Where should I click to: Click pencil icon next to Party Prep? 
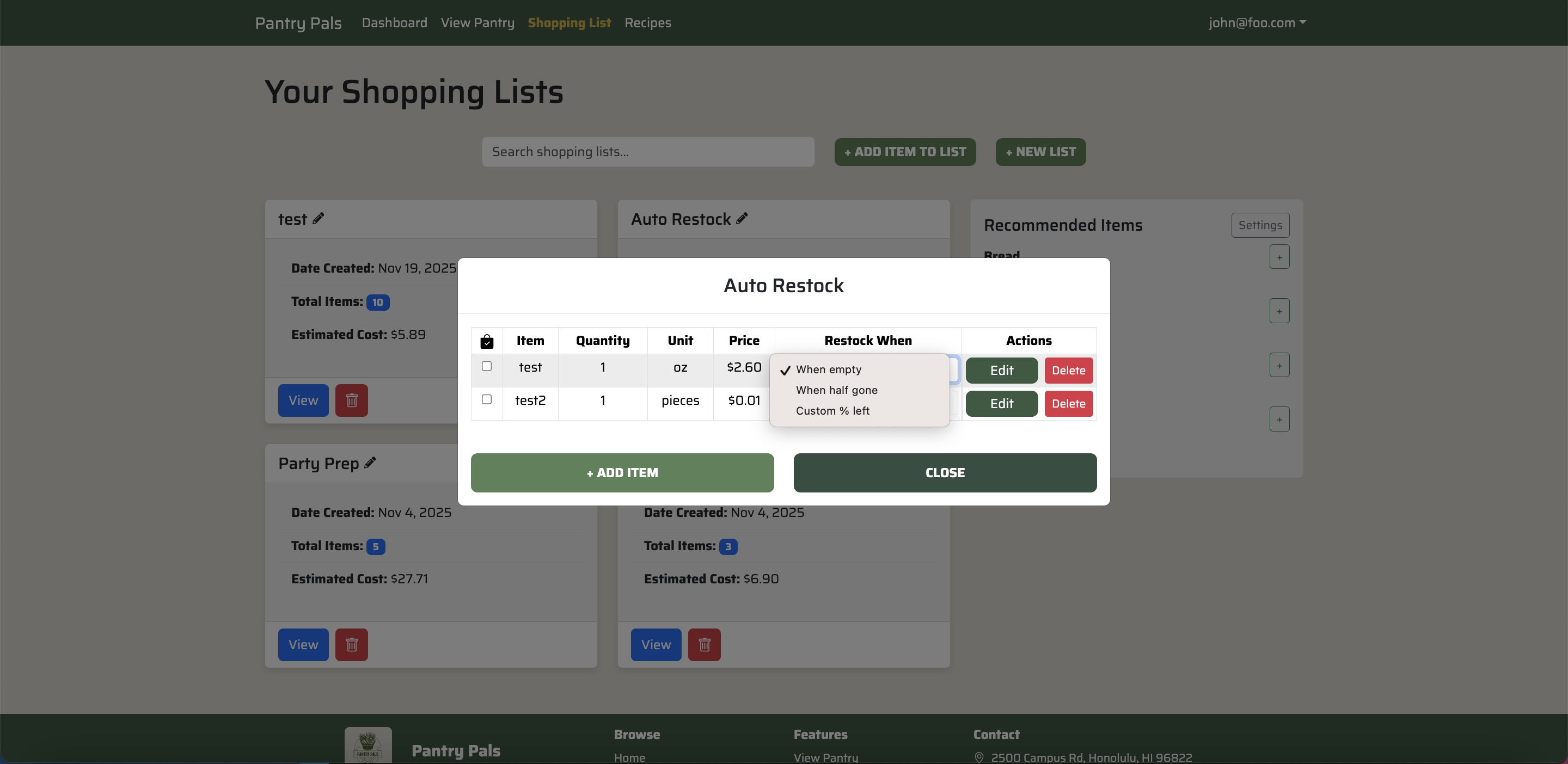pos(370,463)
